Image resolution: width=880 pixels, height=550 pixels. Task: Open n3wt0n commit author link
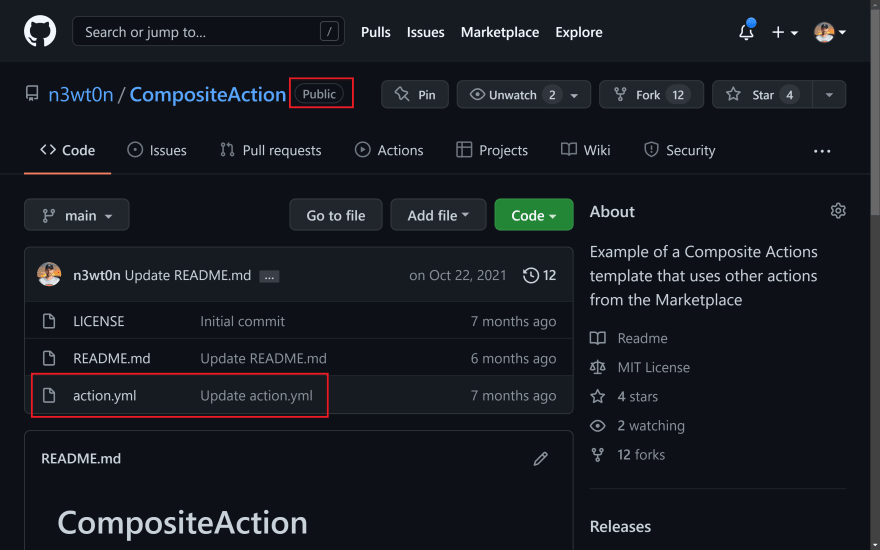97,276
